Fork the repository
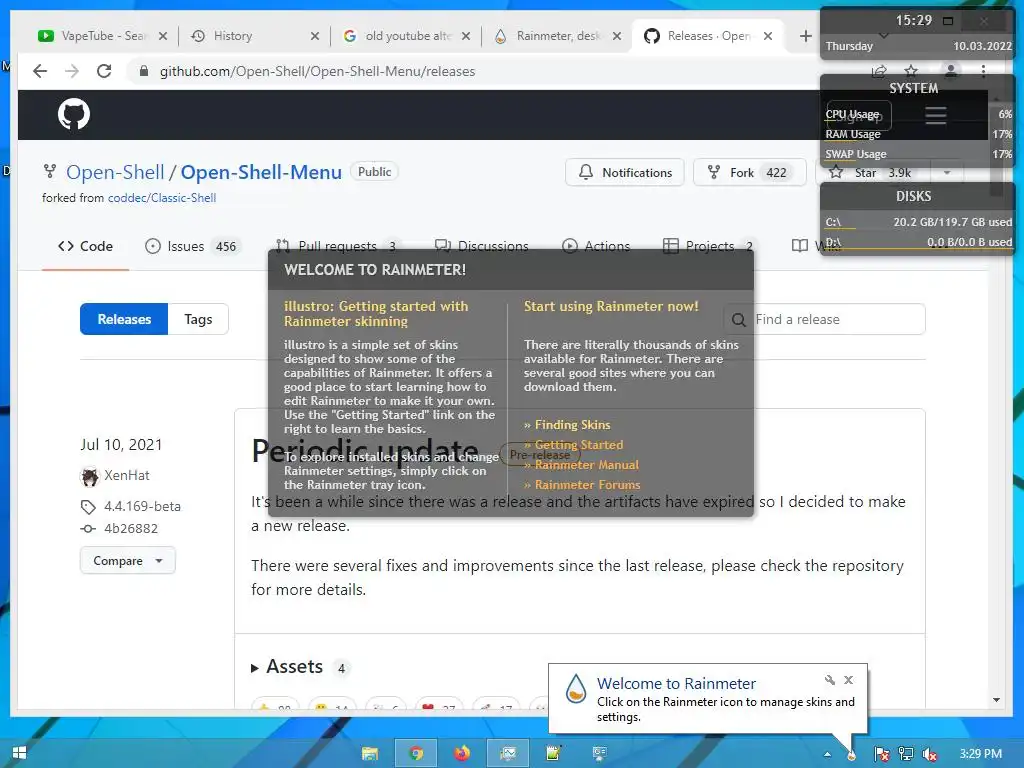This screenshot has width=1024, height=768. tap(750, 173)
